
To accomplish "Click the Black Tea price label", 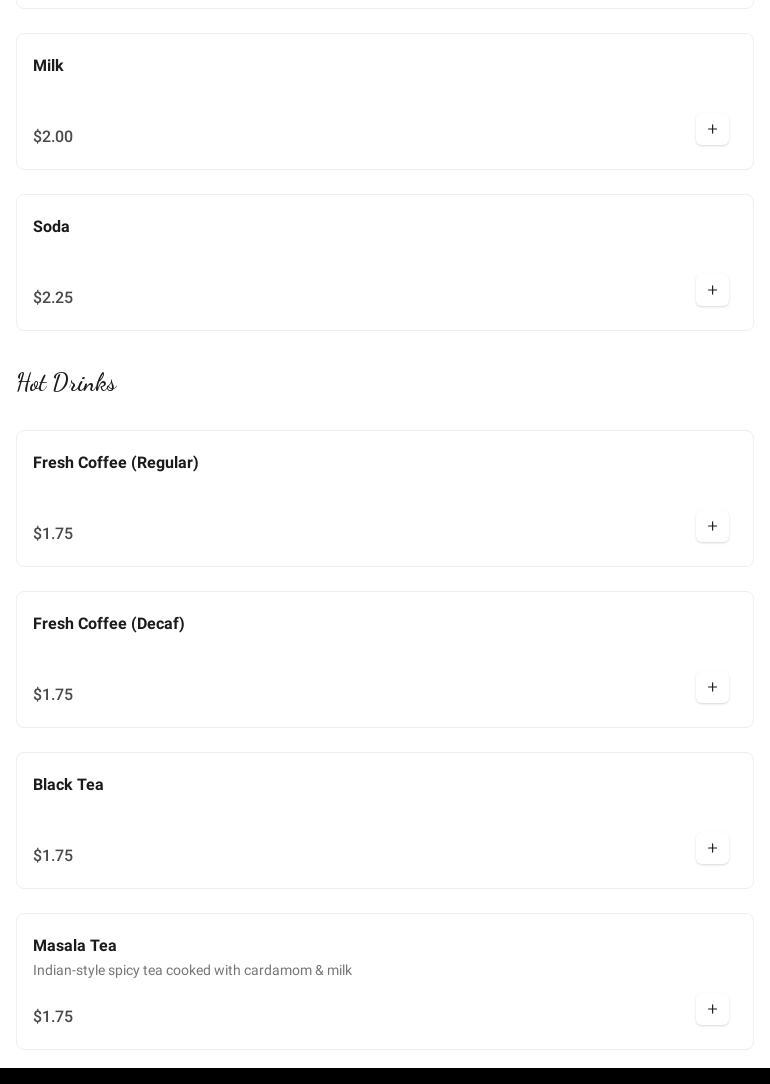I will [x=53, y=856].
